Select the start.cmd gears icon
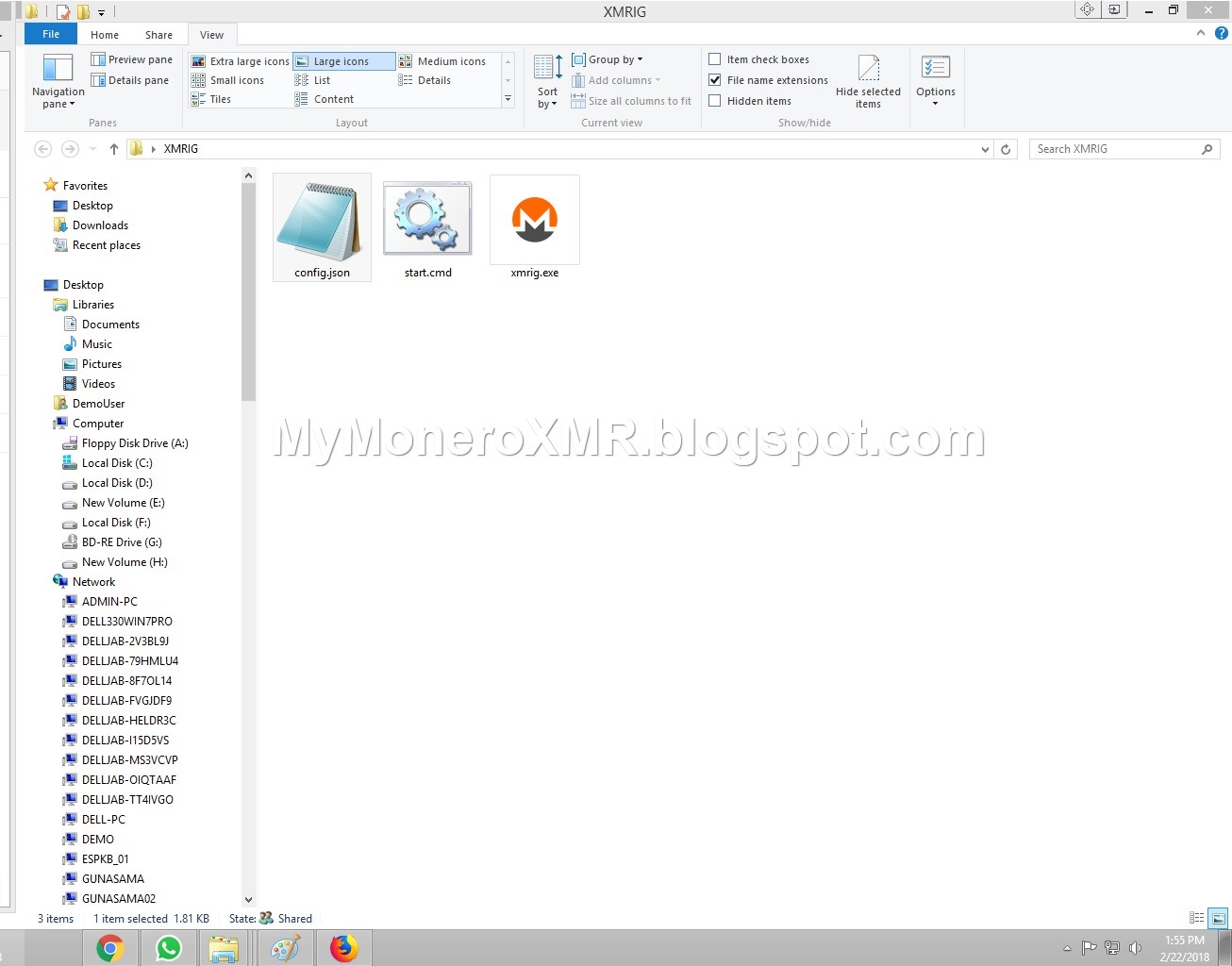This screenshot has width=1232, height=966. 426,217
